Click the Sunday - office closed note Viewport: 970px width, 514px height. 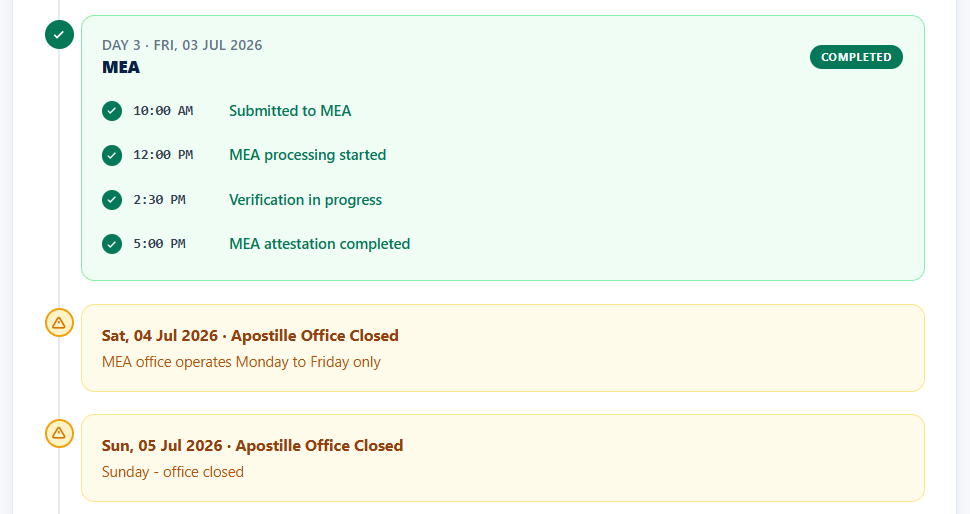point(173,472)
